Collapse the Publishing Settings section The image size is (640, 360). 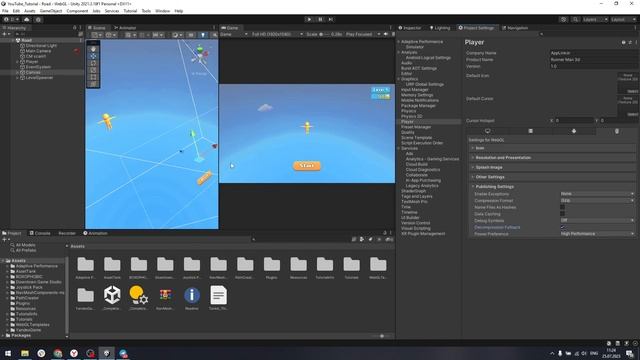[552, 187]
